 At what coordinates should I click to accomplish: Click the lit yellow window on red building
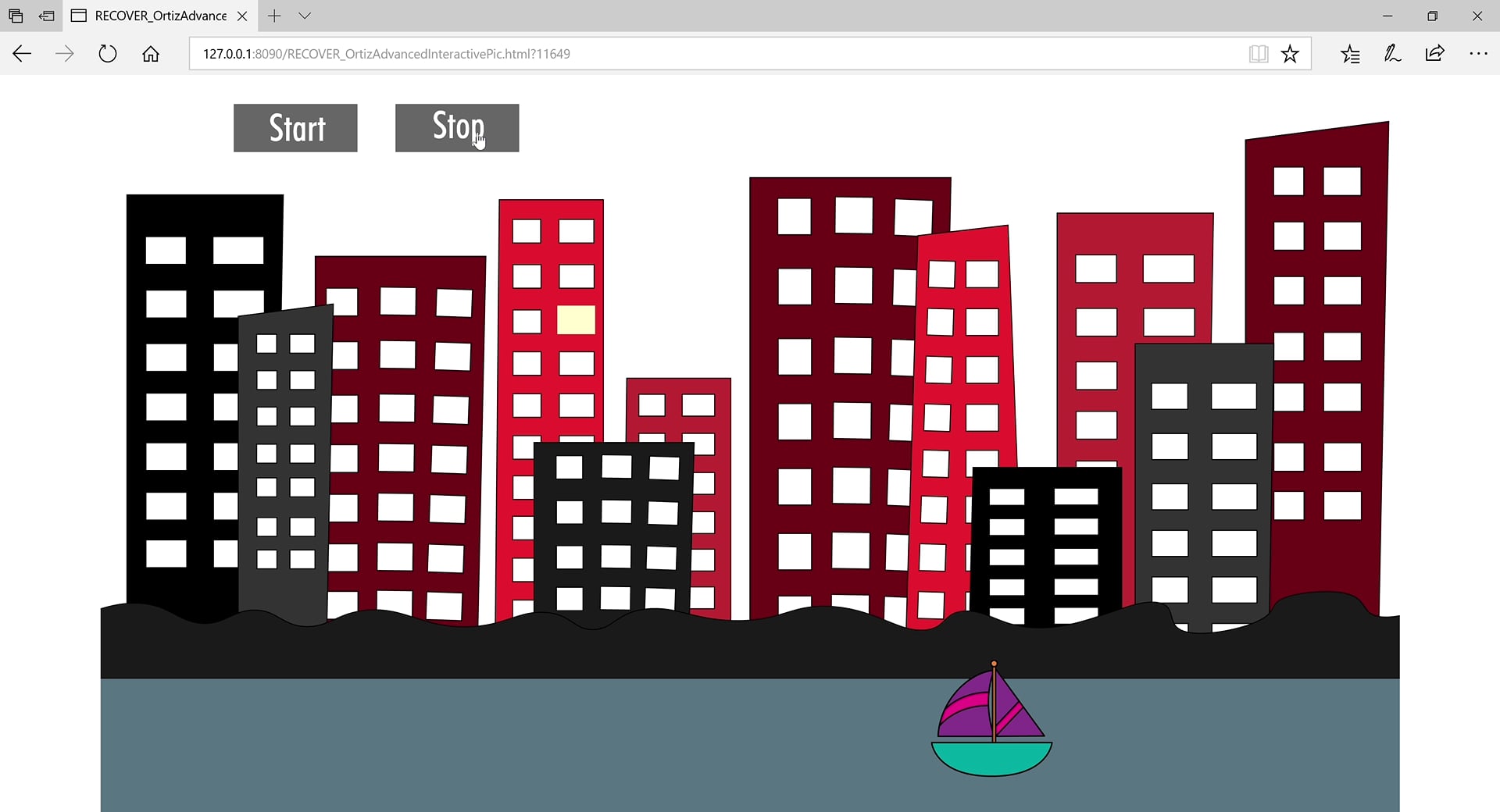pos(576,319)
